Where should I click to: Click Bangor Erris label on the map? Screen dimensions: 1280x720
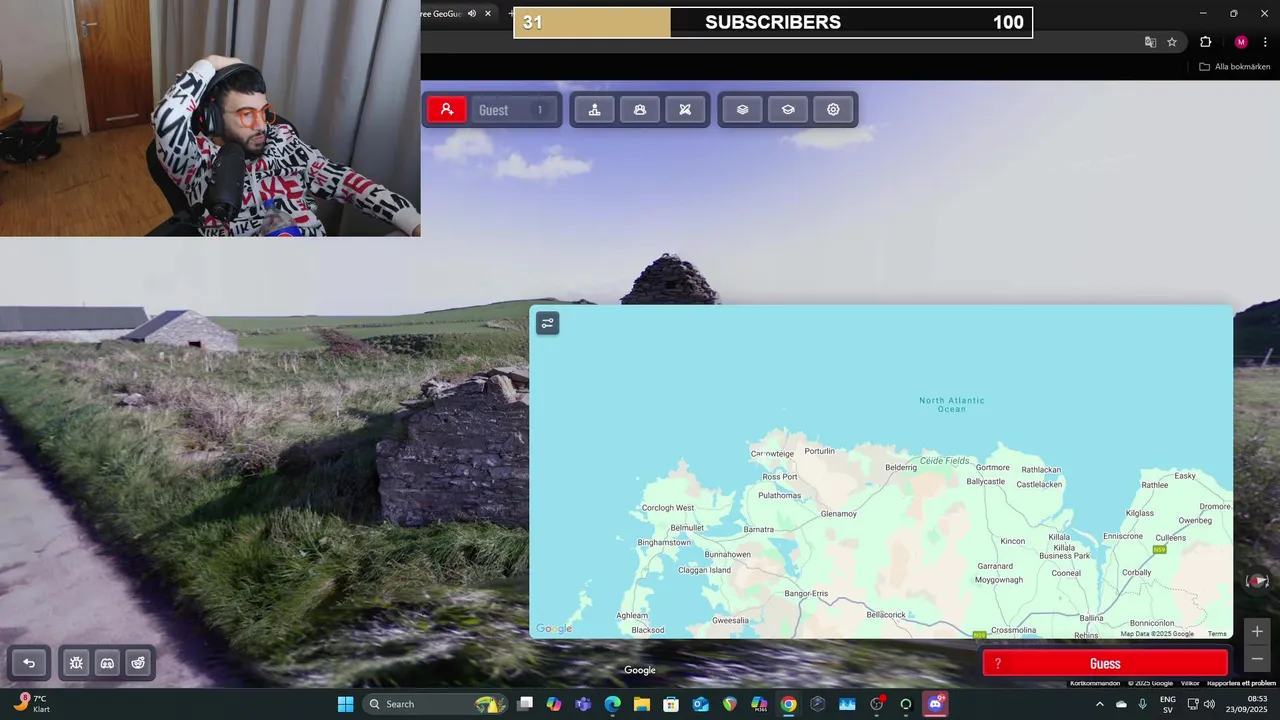(x=806, y=594)
